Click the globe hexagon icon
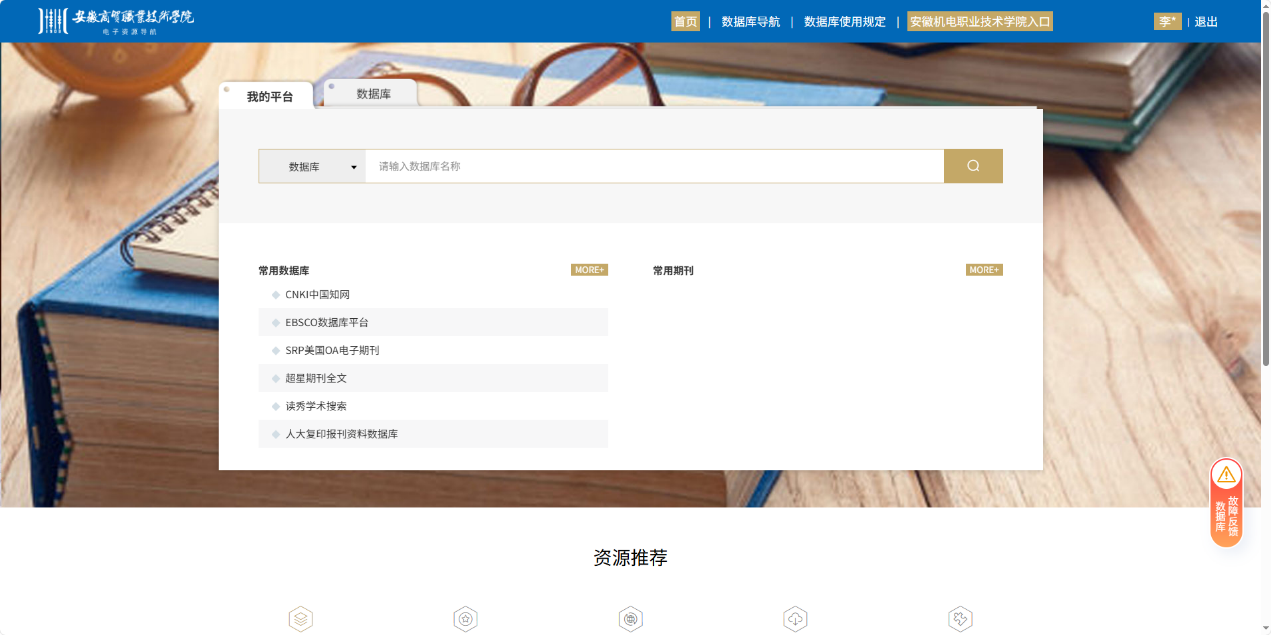The width and height of the screenshot is (1271, 635). 630,619
